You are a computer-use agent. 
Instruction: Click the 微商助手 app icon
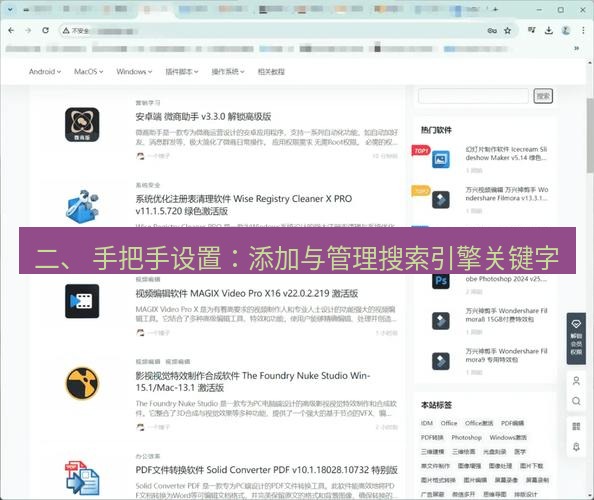tap(82, 125)
